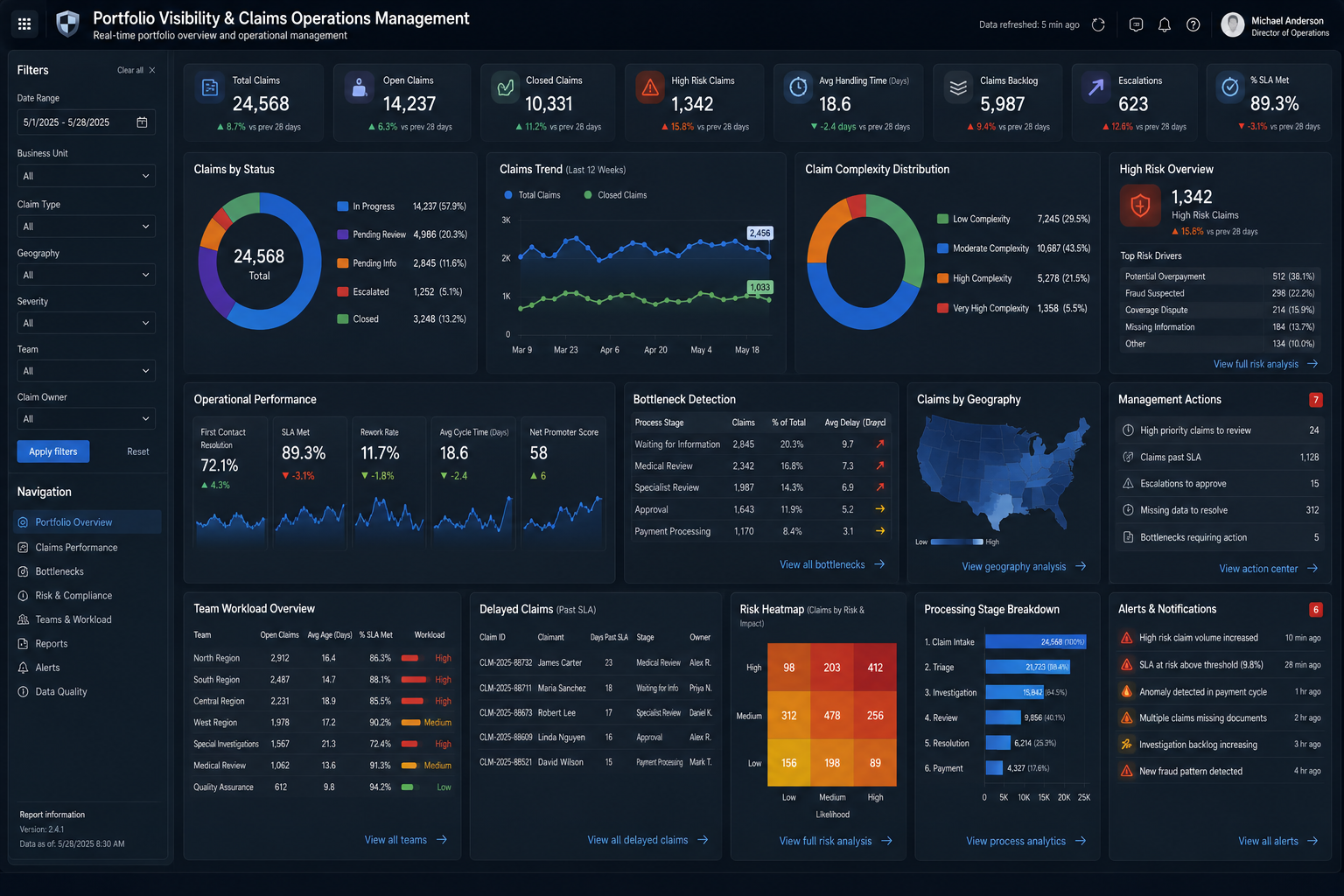
Task: Click the warning icon for new fraud pattern alert
Action: coord(1127,771)
